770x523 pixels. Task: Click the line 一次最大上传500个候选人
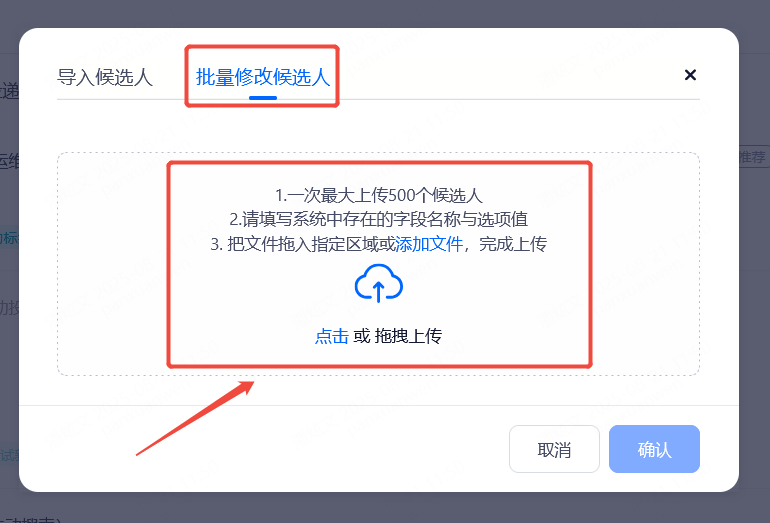coord(379,195)
